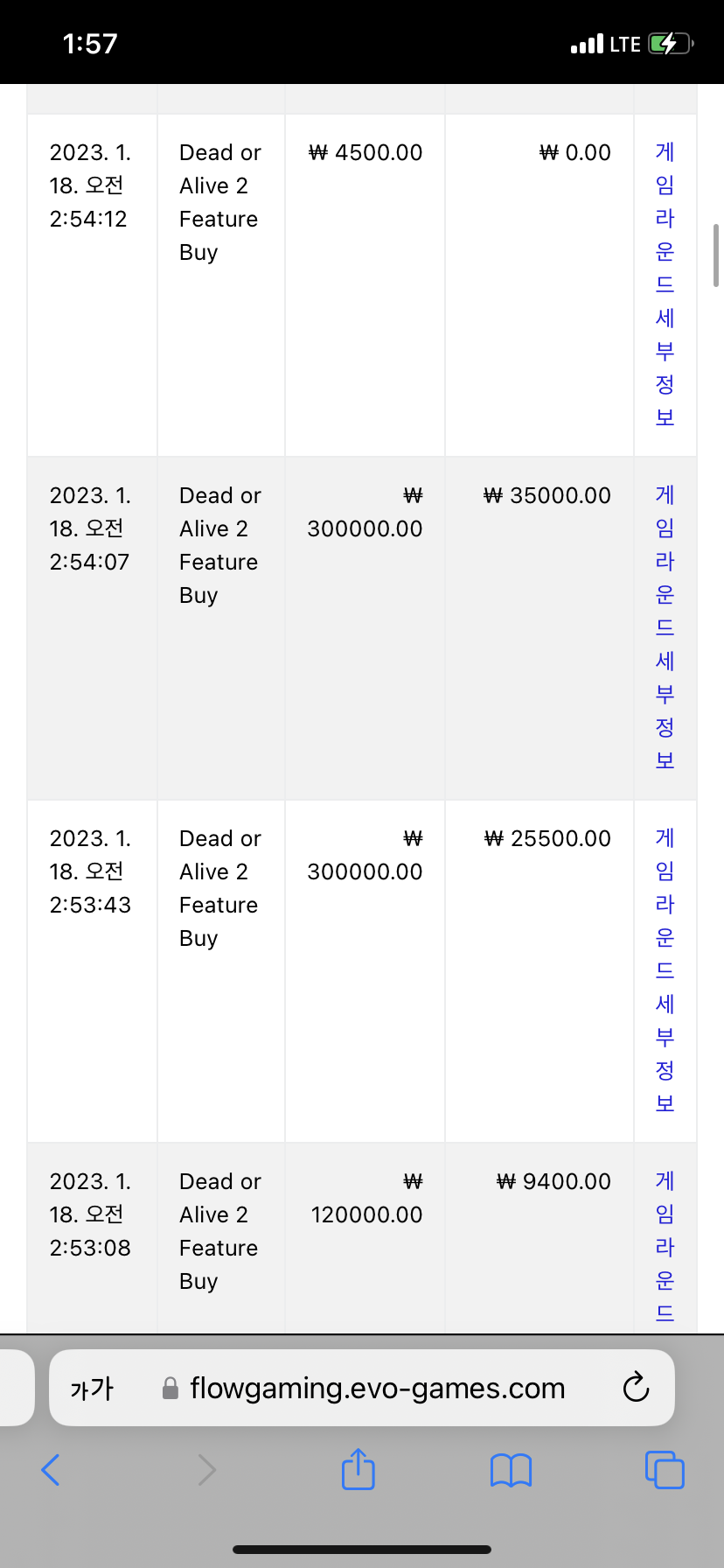Viewport: 724px width, 1568px height.
Task: Select the ₩ 25500.00 win amount cell
Action: (547, 838)
